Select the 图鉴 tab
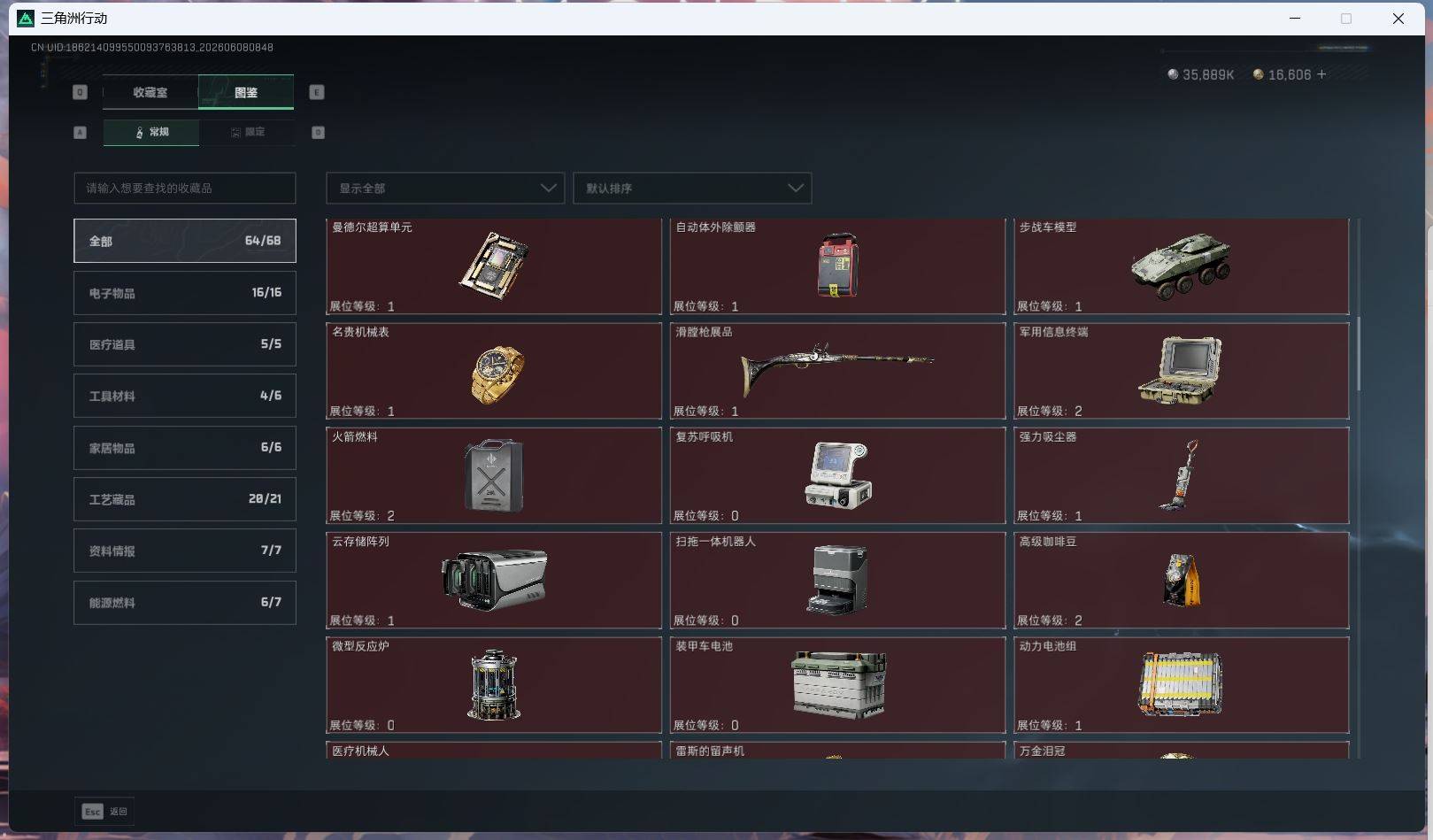The image size is (1433, 840). coord(246,92)
